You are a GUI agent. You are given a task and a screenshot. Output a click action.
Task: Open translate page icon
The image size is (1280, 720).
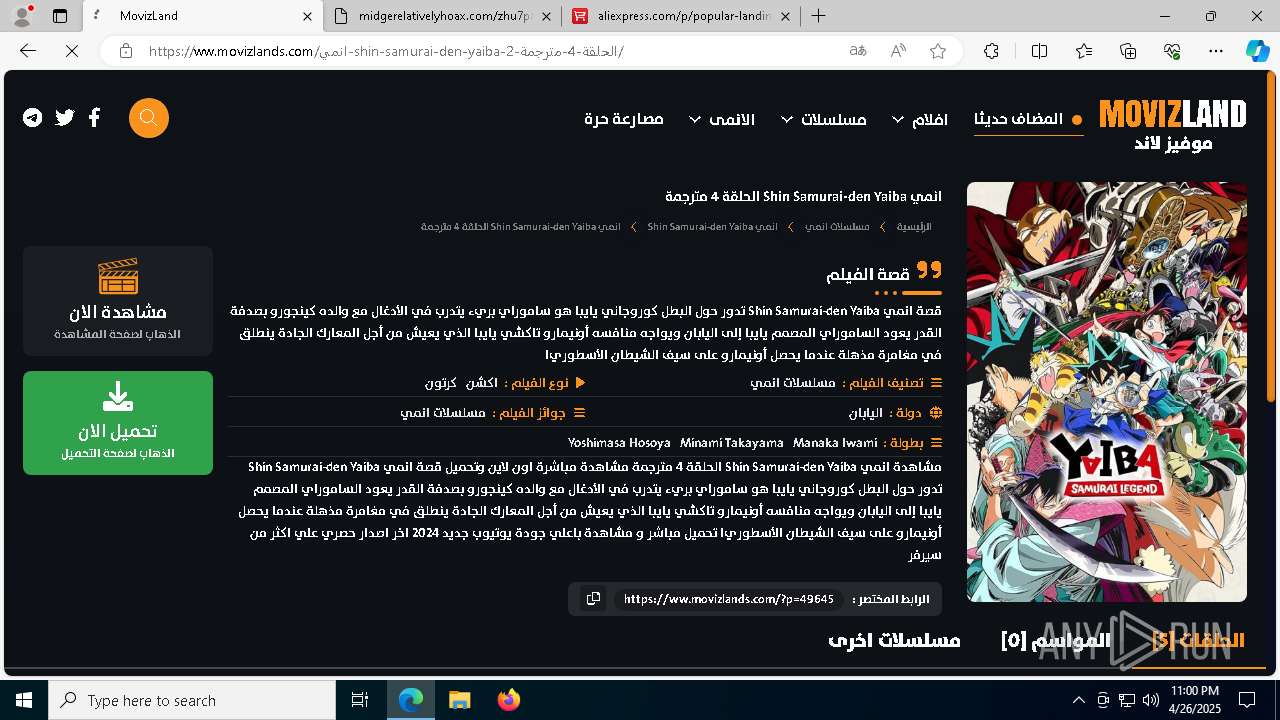click(858, 51)
